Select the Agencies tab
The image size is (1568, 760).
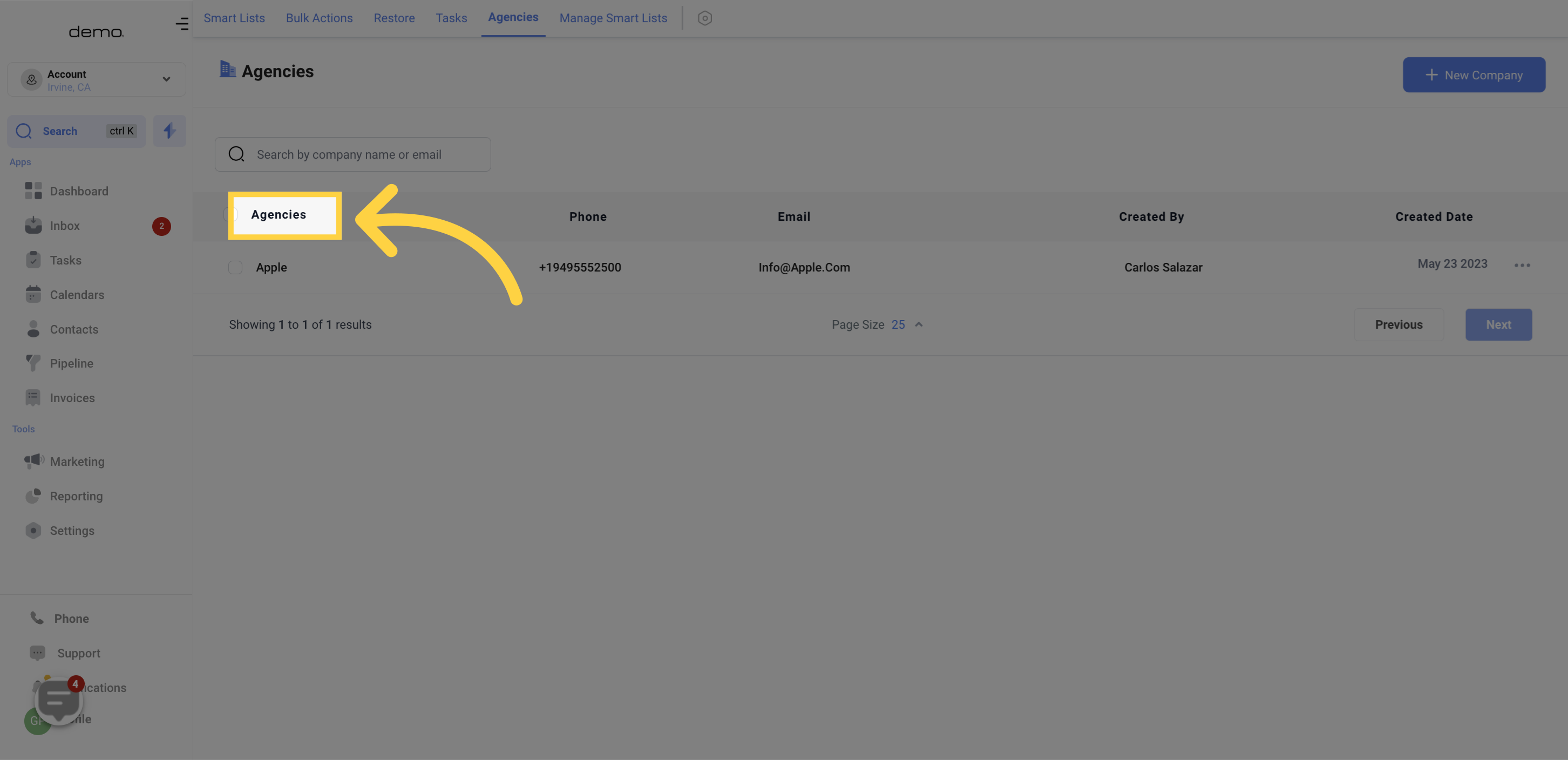pyautogui.click(x=513, y=18)
